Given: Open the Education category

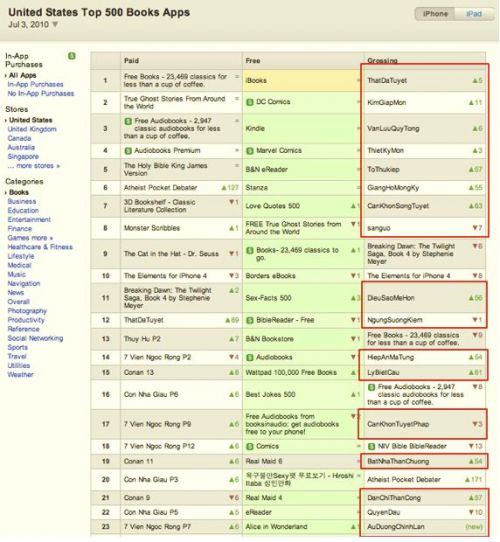Looking at the screenshot, I should click(x=23, y=211).
